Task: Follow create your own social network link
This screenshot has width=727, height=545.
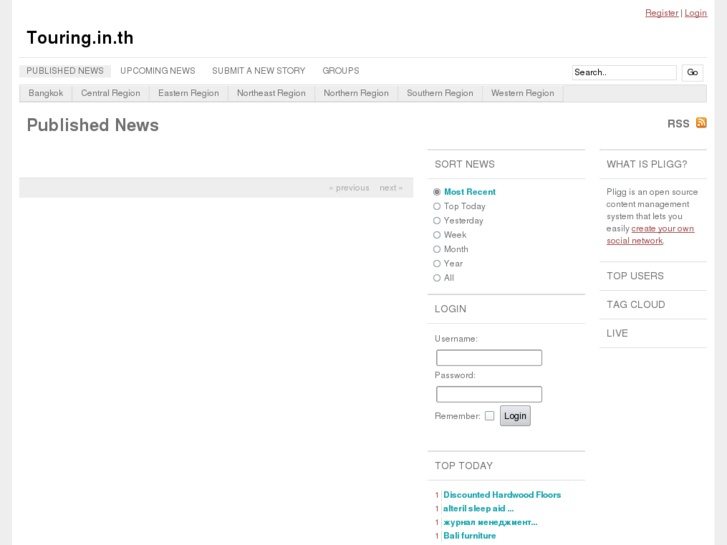Action: [650, 235]
